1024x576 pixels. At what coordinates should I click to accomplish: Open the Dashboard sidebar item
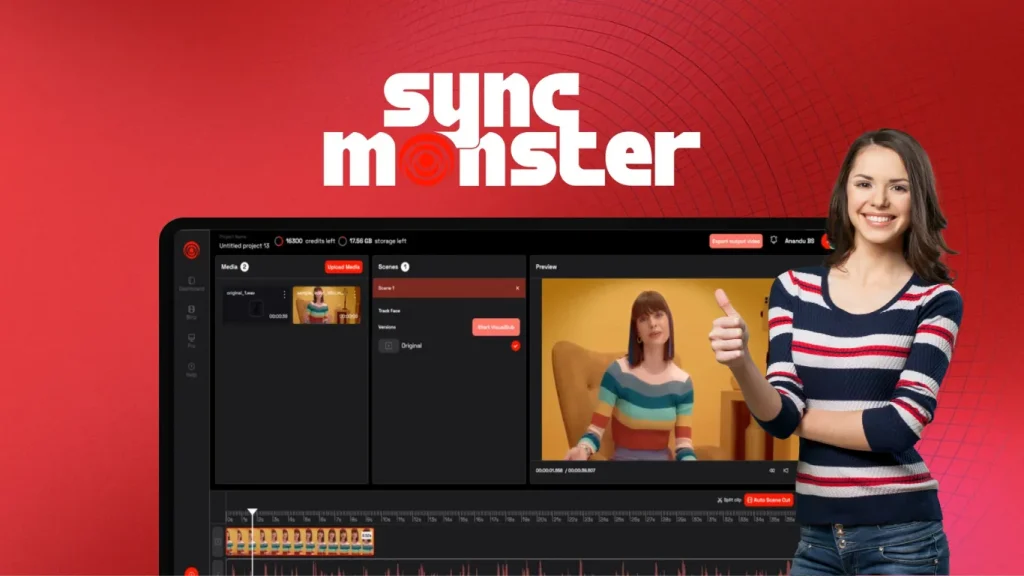coord(191,283)
